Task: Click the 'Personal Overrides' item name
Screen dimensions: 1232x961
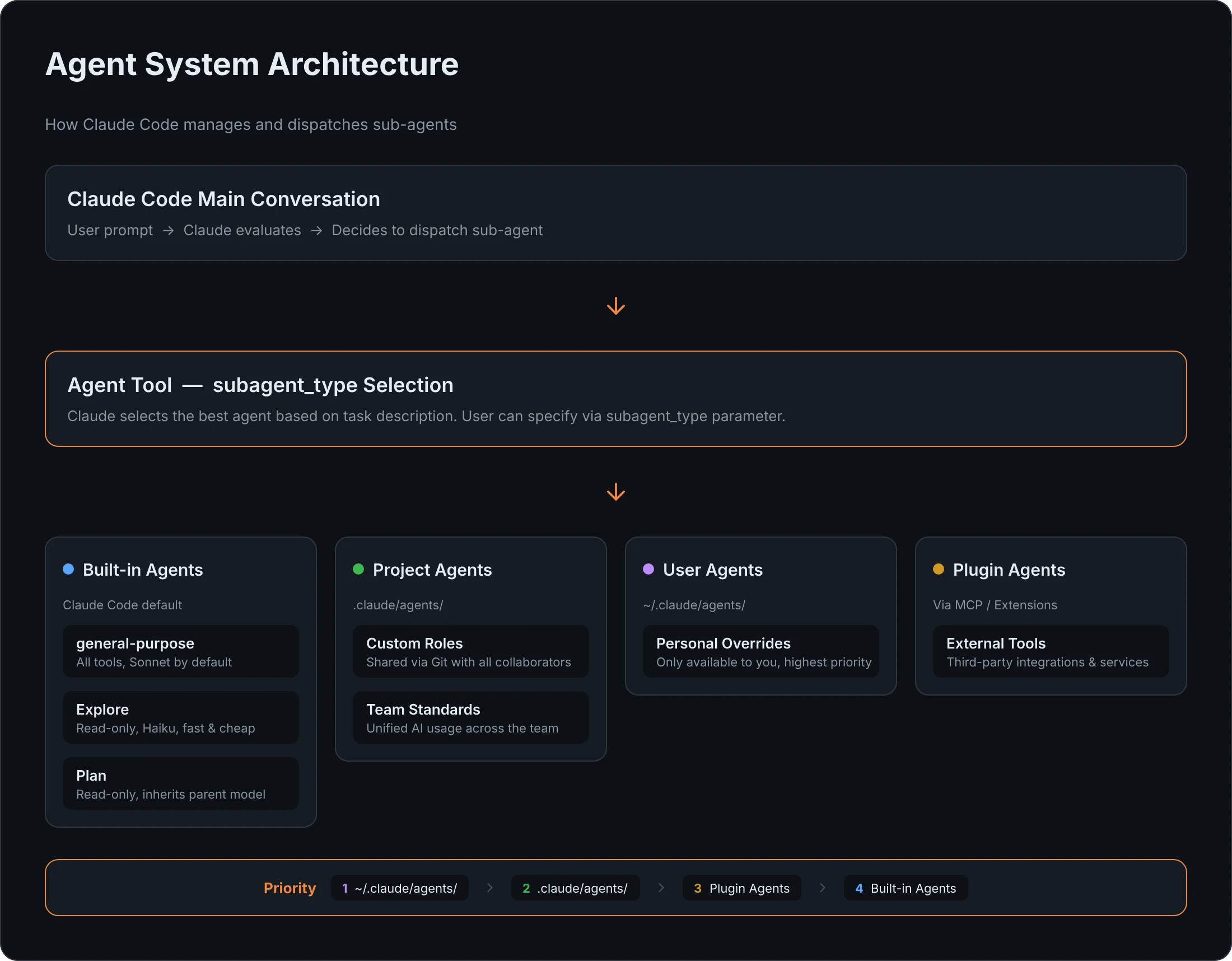Action: tap(724, 643)
